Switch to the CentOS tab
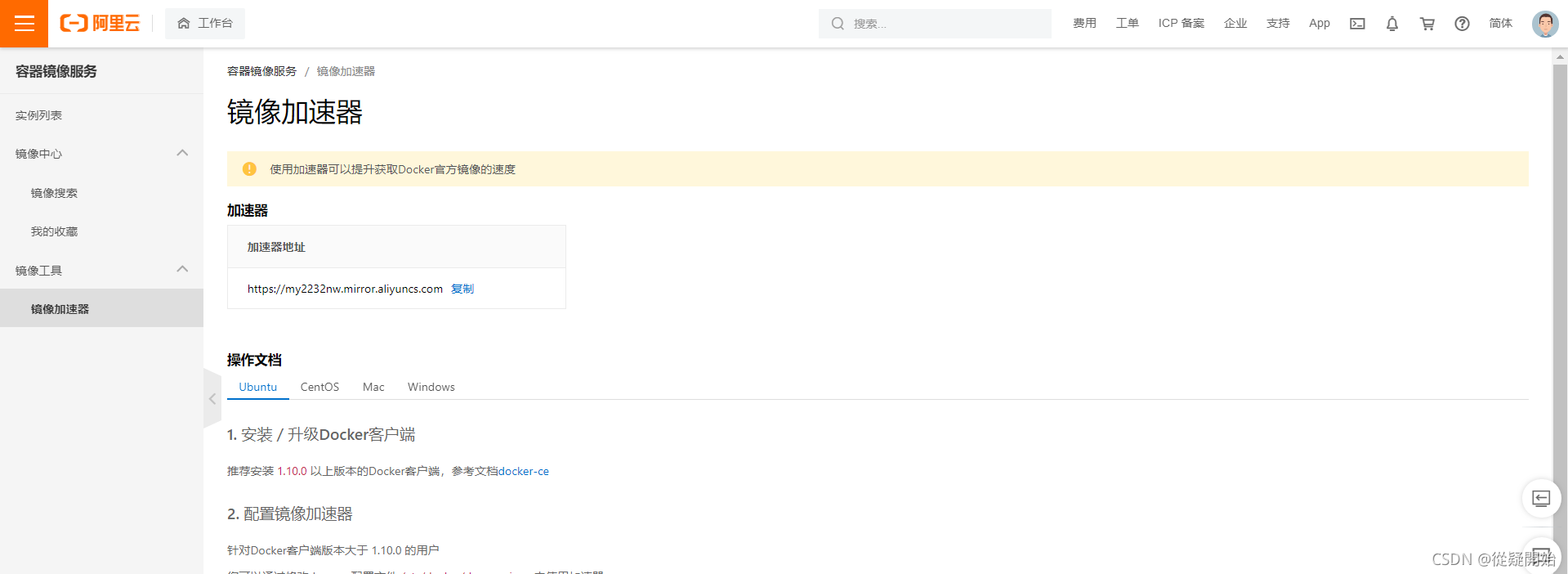Image resolution: width=1568 pixels, height=574 pixels. point(319,387)
